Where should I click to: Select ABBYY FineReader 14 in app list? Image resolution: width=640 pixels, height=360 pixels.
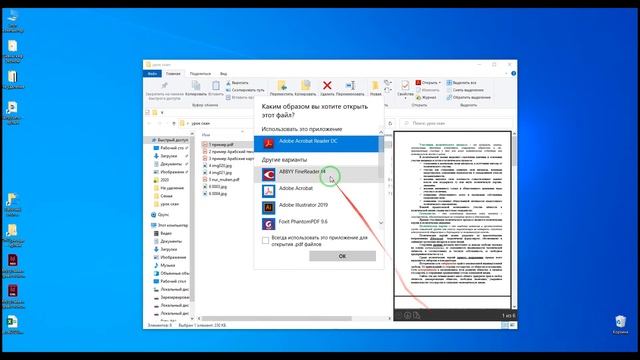tap(316, 174)
